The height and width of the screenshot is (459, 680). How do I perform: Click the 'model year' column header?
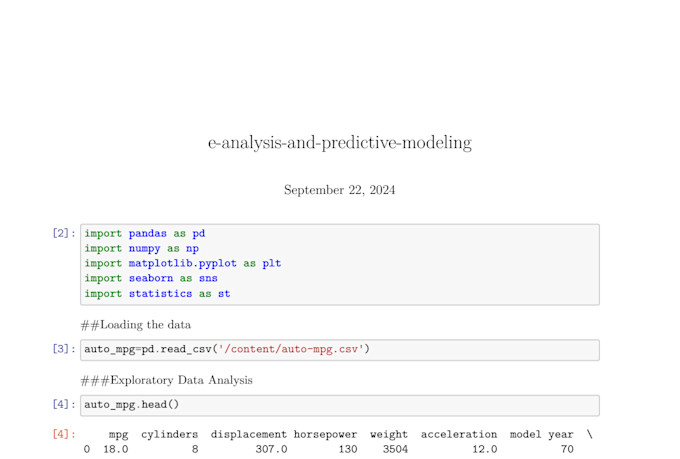coord(542,434)
